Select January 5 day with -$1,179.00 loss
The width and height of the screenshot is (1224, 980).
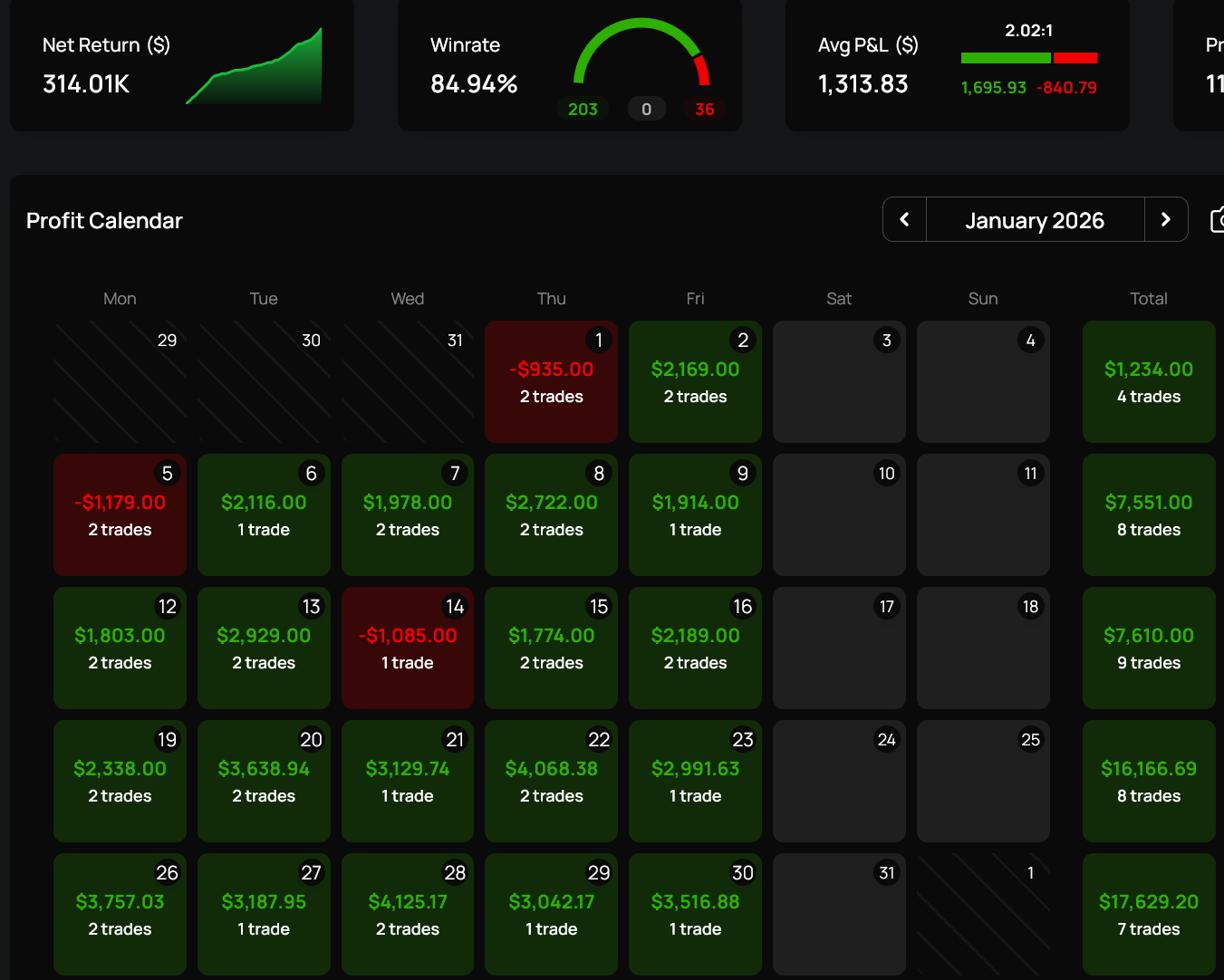[x=120, y=515]
